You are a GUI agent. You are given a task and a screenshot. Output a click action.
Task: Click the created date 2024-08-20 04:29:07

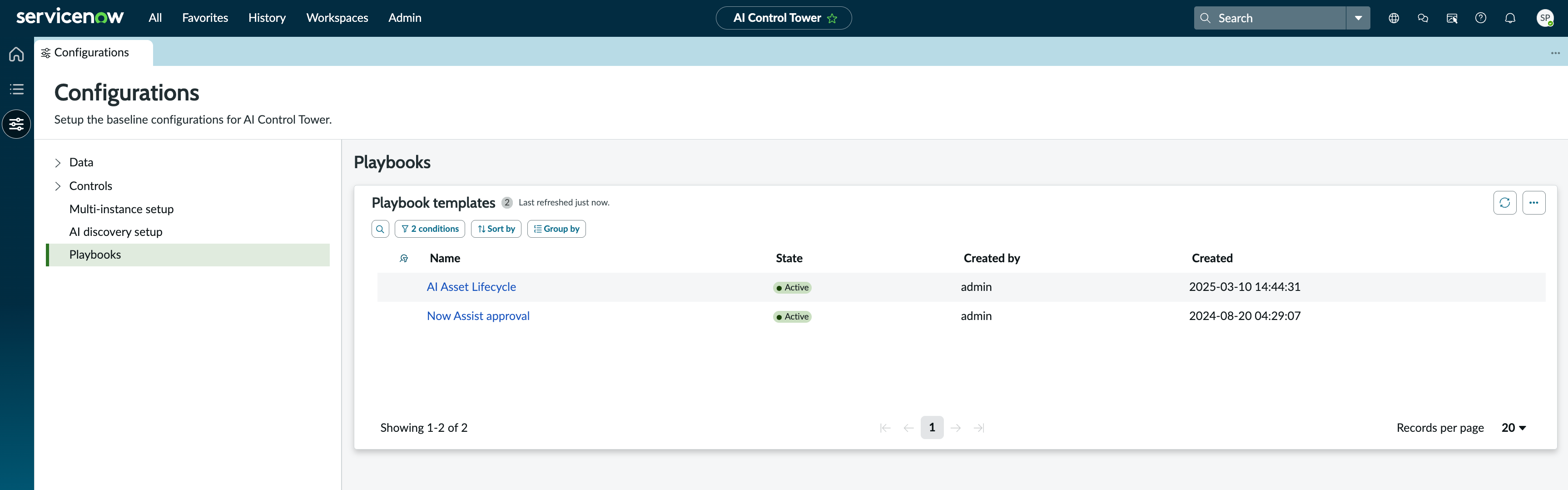(1244, 316)
